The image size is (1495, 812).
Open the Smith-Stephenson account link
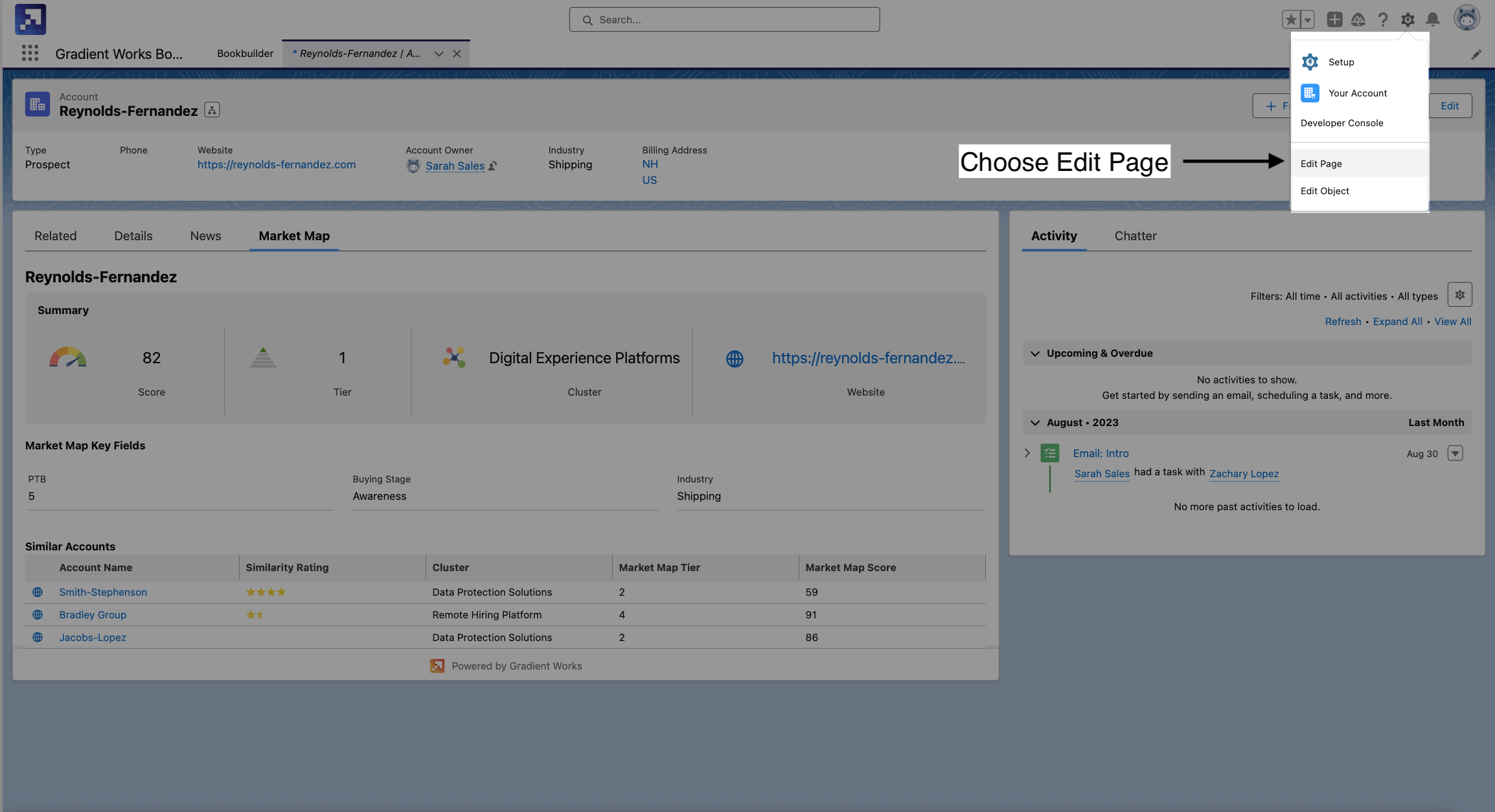pyautogui.click(x=103, y=592)
